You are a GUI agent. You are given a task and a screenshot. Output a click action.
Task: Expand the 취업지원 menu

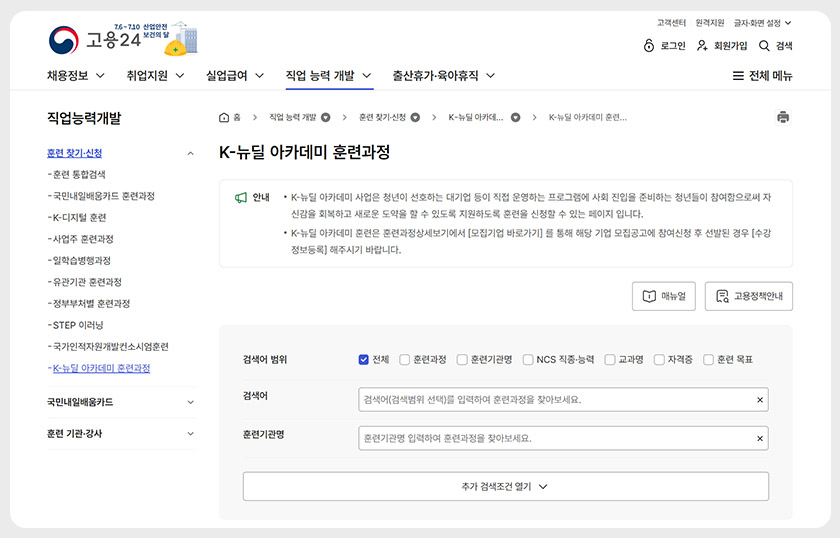pos(155,76)
